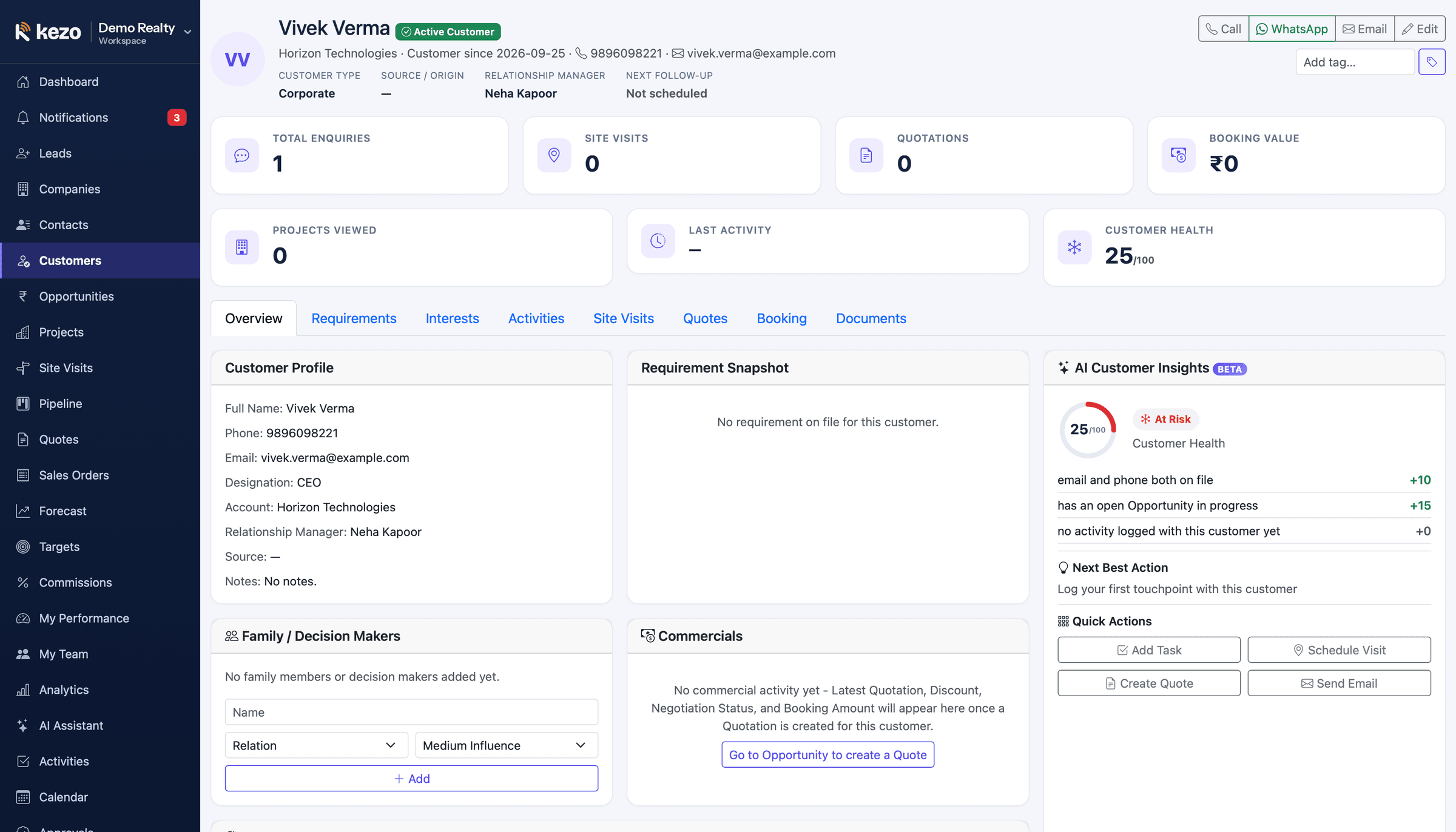
Task: Click the Quotations document icon
Action: point(866,156)
